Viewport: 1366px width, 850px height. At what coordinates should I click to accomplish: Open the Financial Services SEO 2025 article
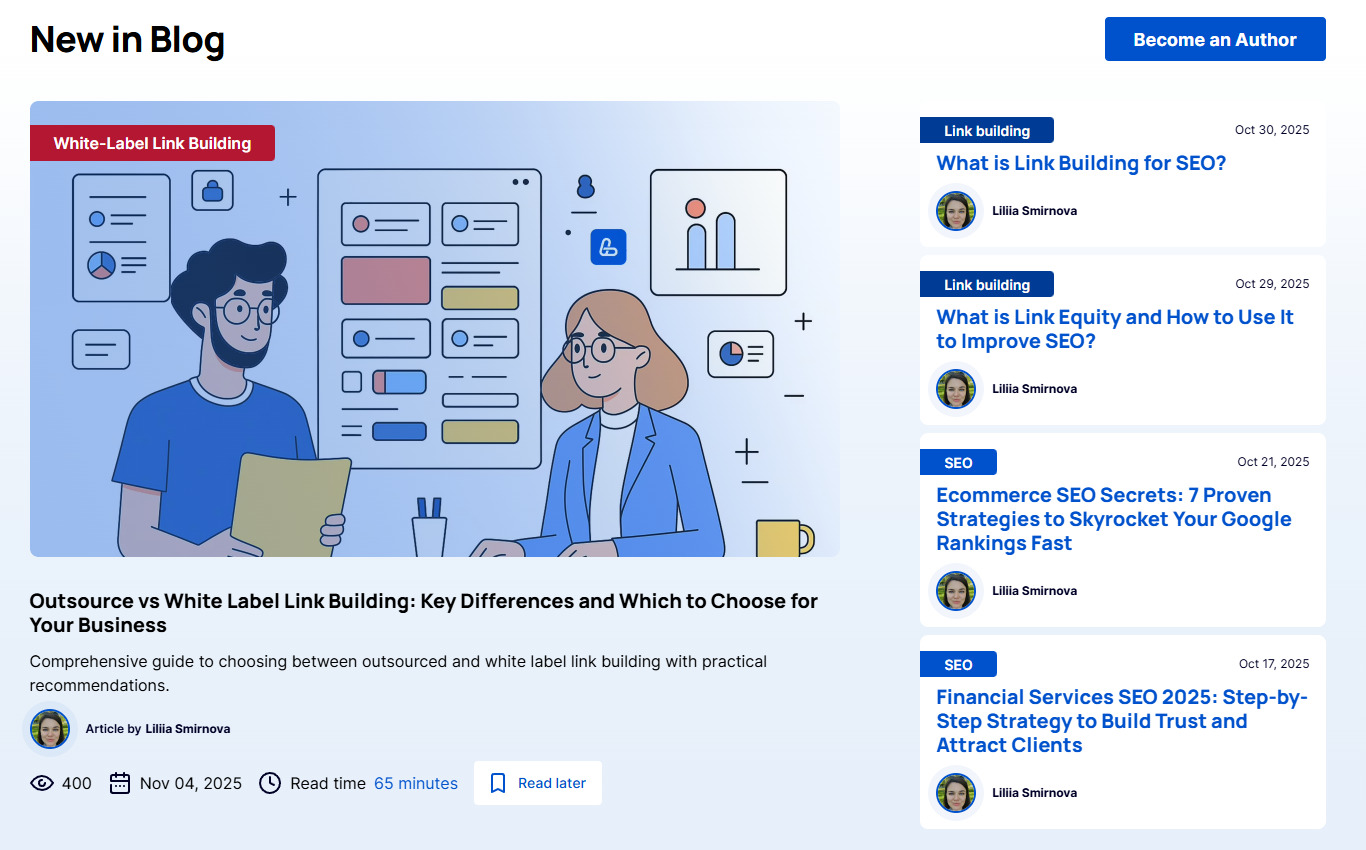(1121, 721)
